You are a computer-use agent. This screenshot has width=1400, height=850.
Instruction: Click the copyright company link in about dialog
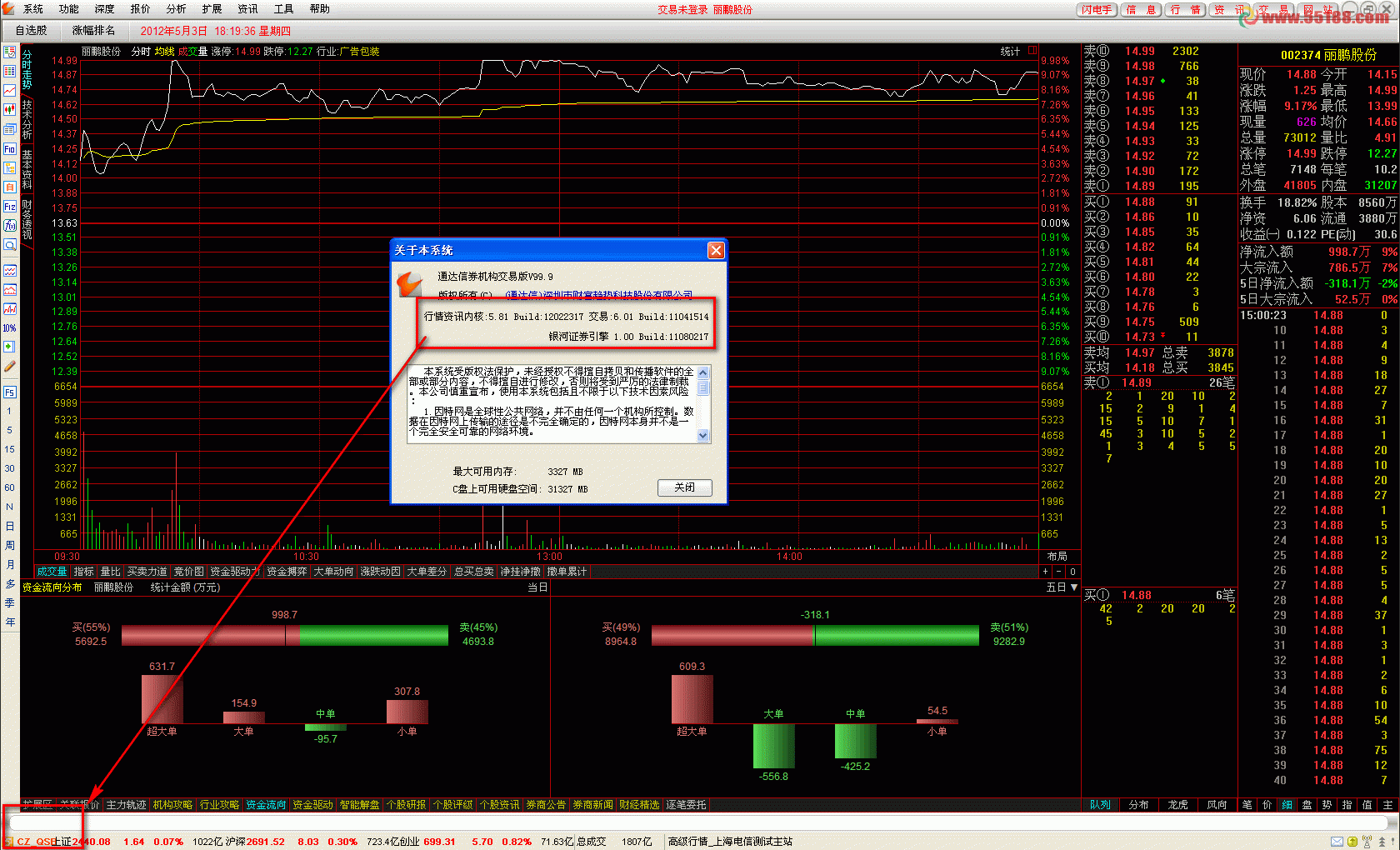[x=598, y=294]
